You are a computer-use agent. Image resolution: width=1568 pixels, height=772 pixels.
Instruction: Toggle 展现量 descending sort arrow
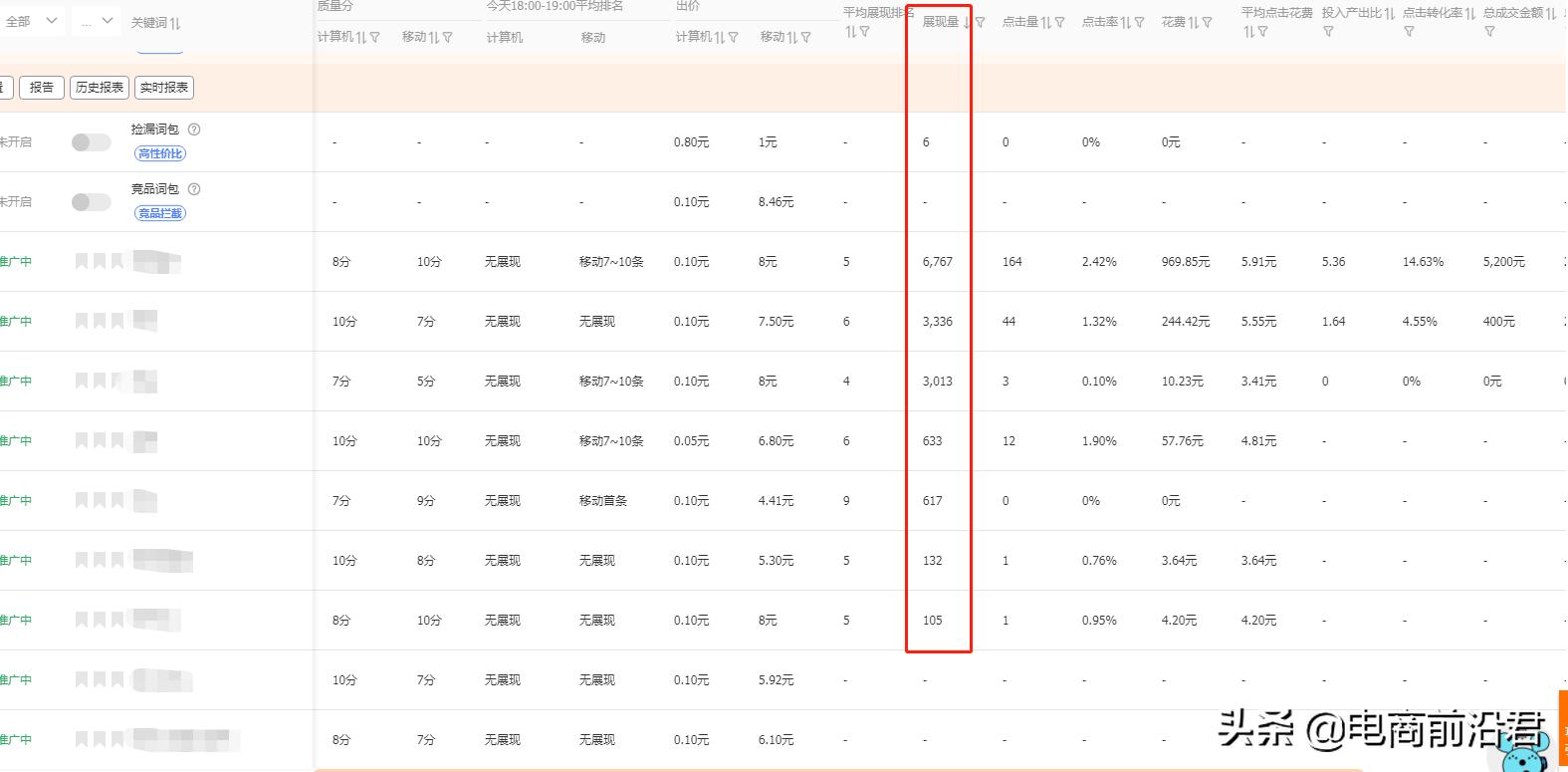[966, 22]
